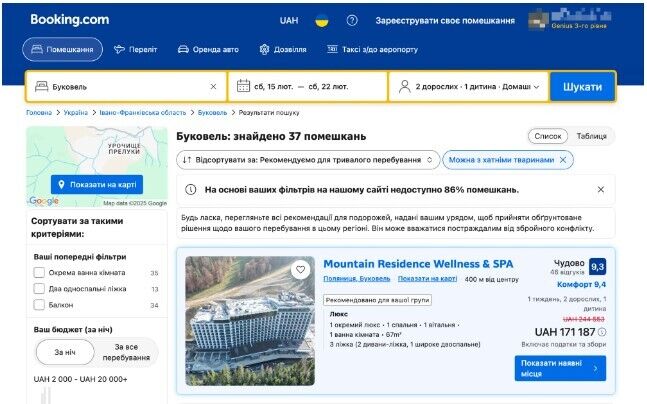The width and height of the screenshot is (647, 404).
Task: Select the Переліт tab
Action: click(x=136, y=50)
